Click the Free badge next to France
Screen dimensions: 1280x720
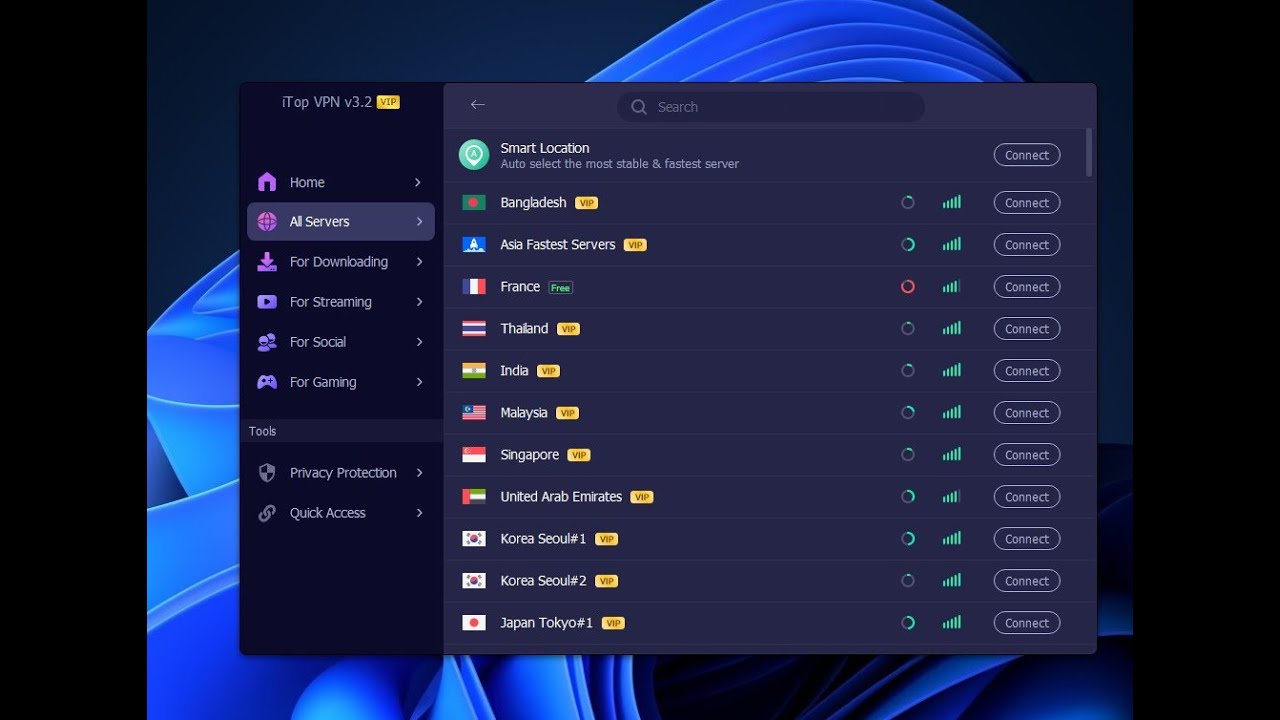(561, 288)
